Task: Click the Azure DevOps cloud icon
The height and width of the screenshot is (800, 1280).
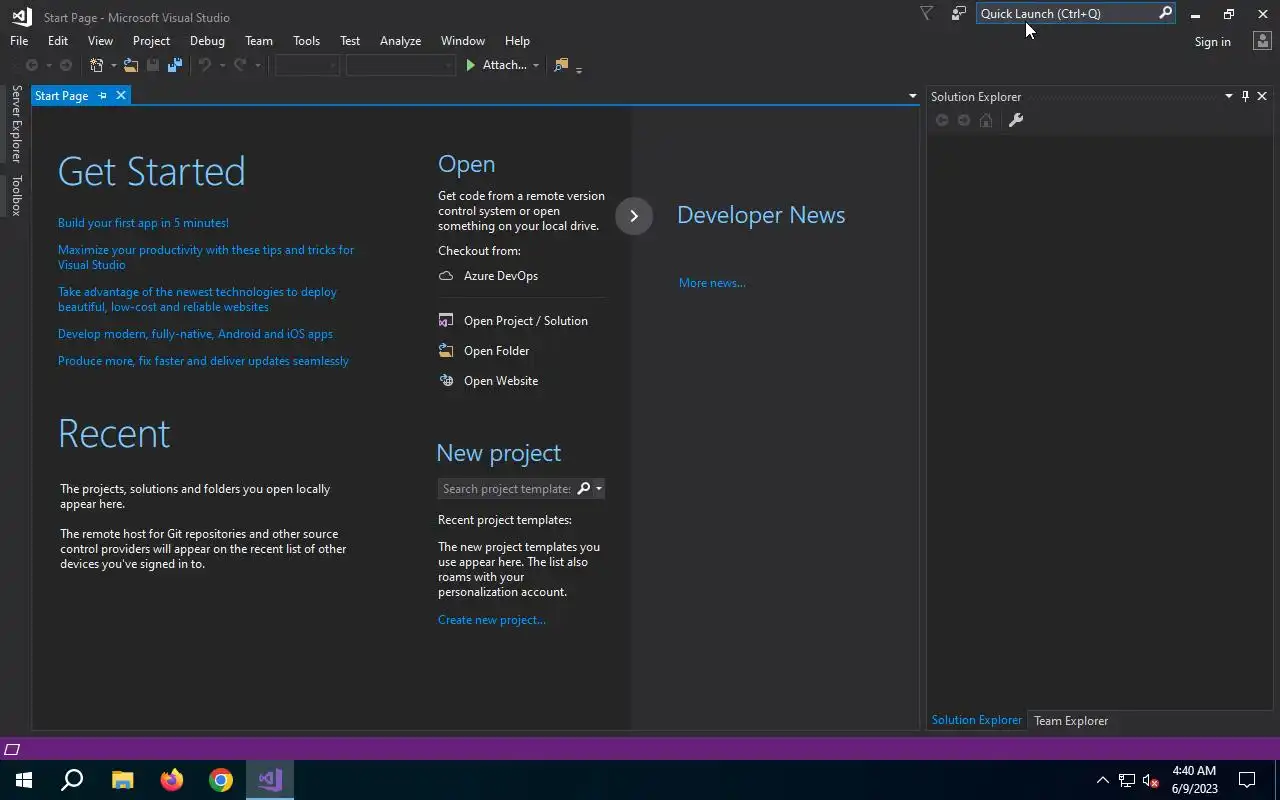Action: (x=446, y=276)
